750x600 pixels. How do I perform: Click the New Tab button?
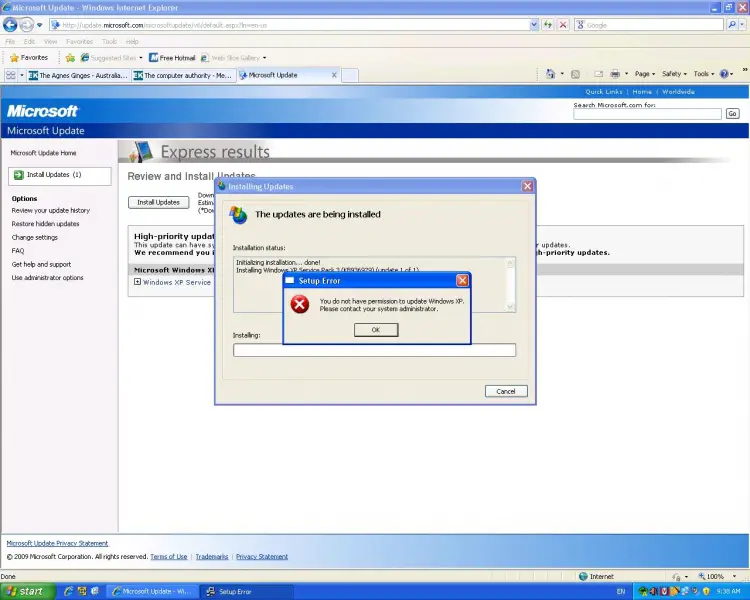click(x=350, y=75)
